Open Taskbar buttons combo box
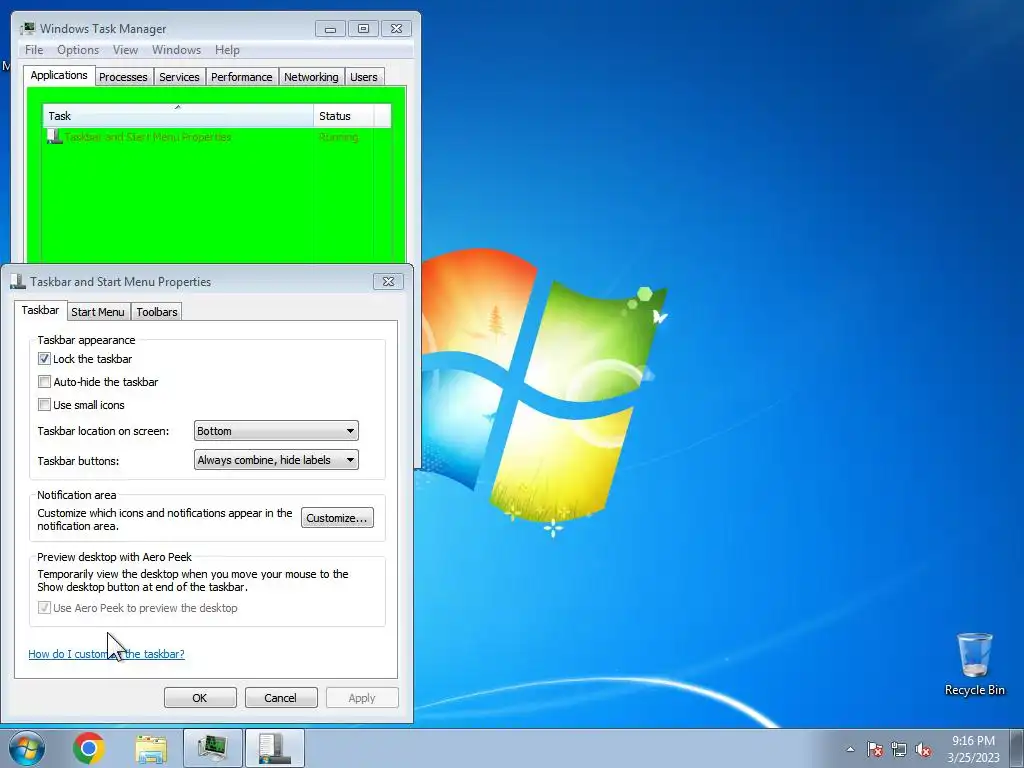 click(x=276, y=460)
